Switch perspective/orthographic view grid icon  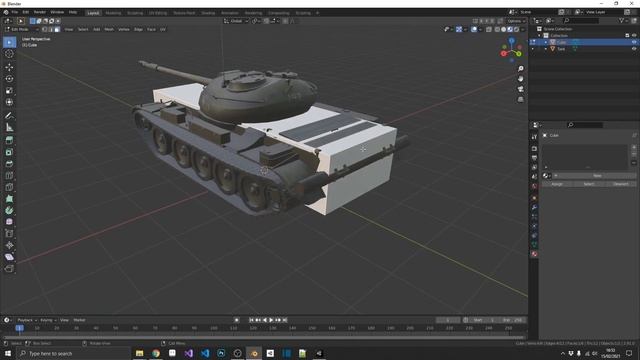point(520,99)
